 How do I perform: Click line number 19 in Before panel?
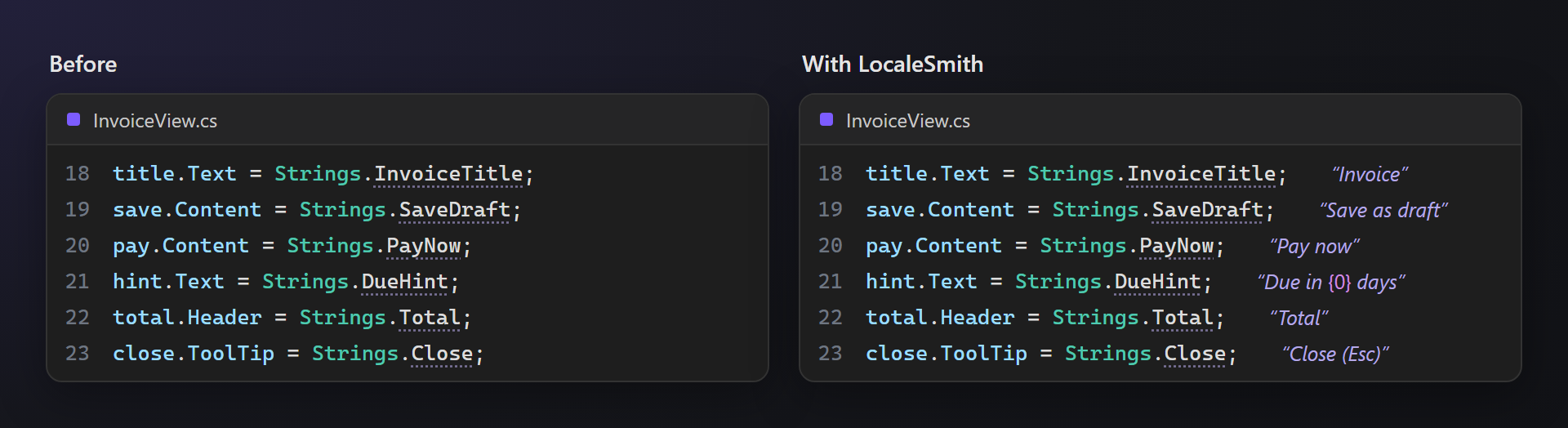tap(78, 210)
